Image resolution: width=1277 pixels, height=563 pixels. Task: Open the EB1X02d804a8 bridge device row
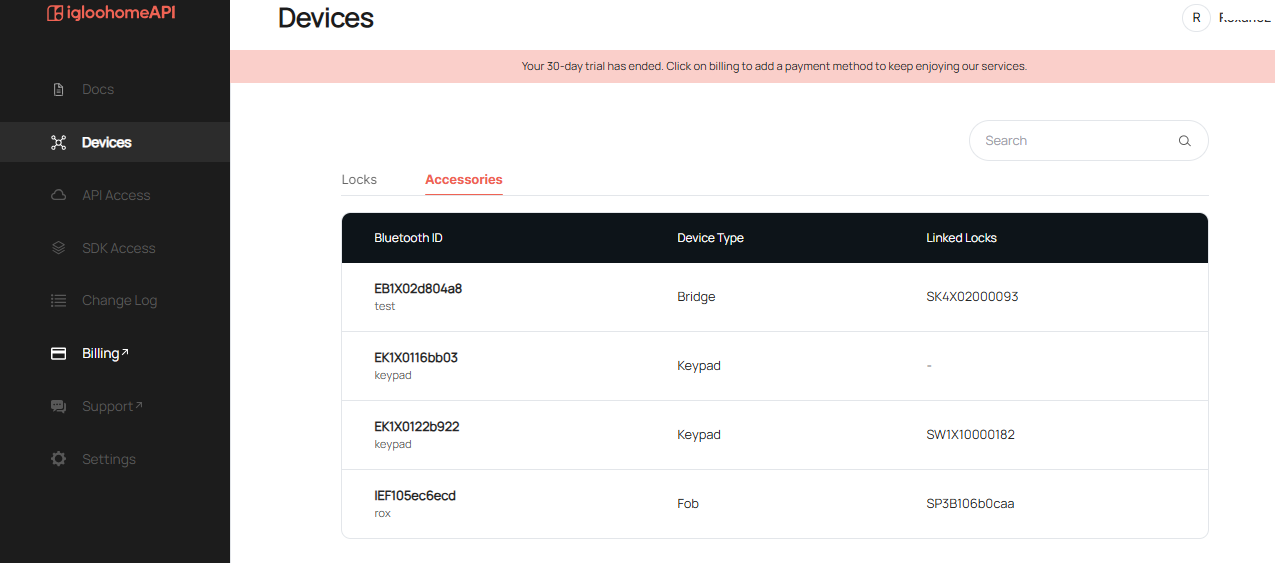(x=775, y=297)
